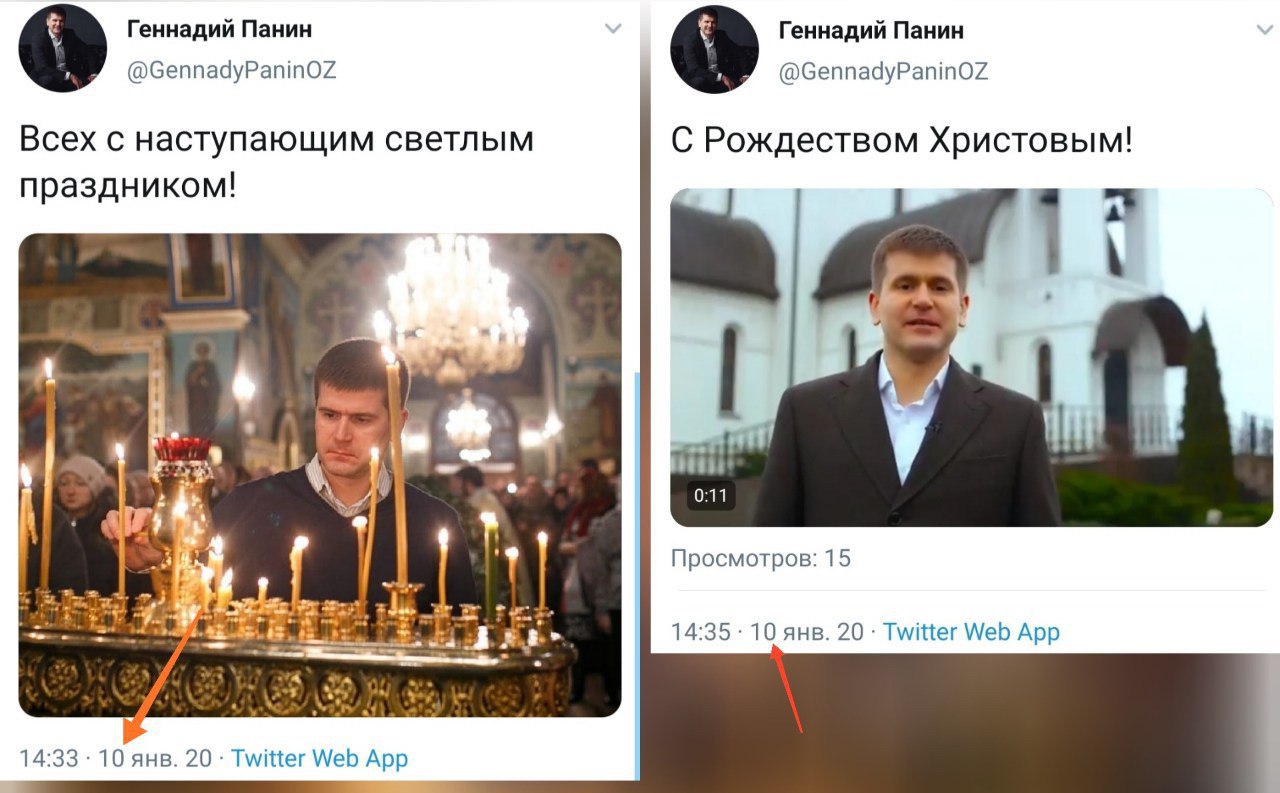Image resolution: width=1280 pixels, height=793 pixels.
Task: Play the video in front of the white church
Action: point(971,357)
